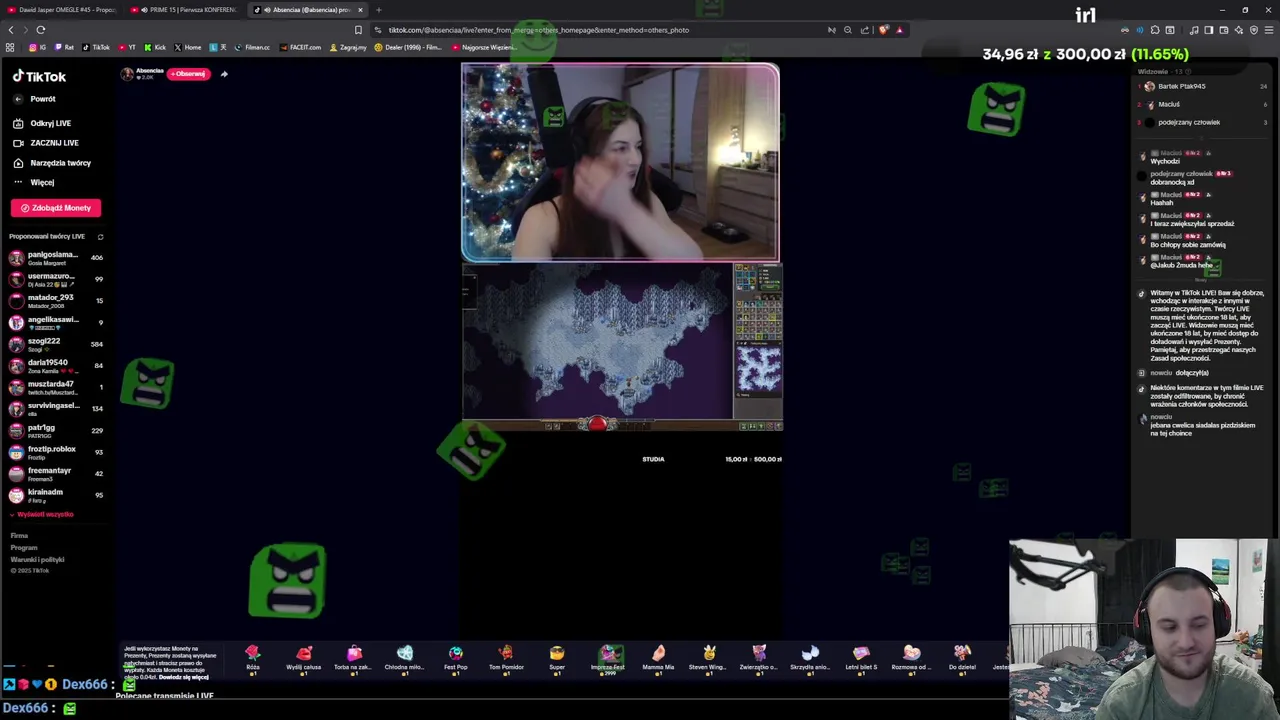Send the Torba na zakupy gift

coord(354,659)
